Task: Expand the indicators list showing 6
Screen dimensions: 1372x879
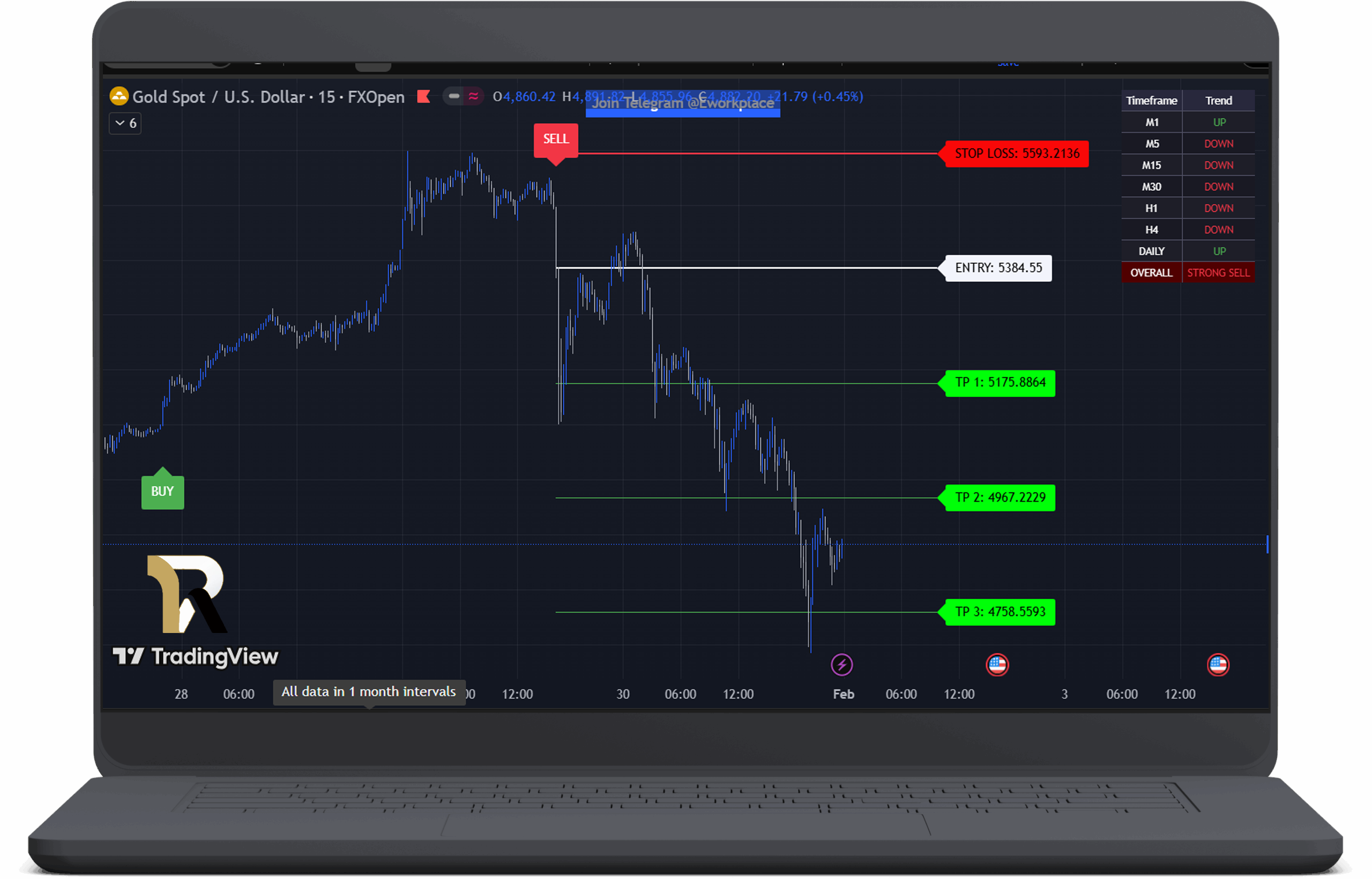Action: [124, 123]
